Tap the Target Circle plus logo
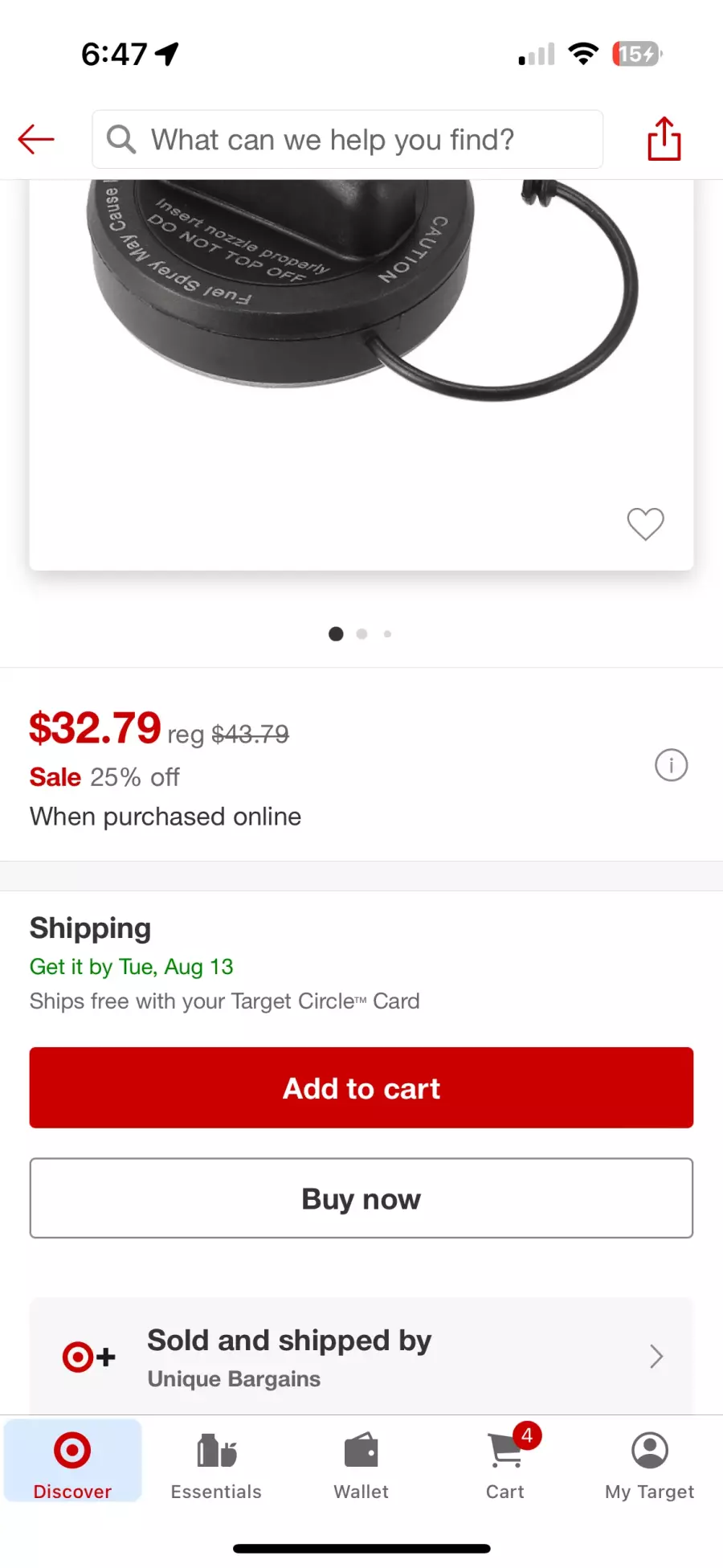 89,1357
